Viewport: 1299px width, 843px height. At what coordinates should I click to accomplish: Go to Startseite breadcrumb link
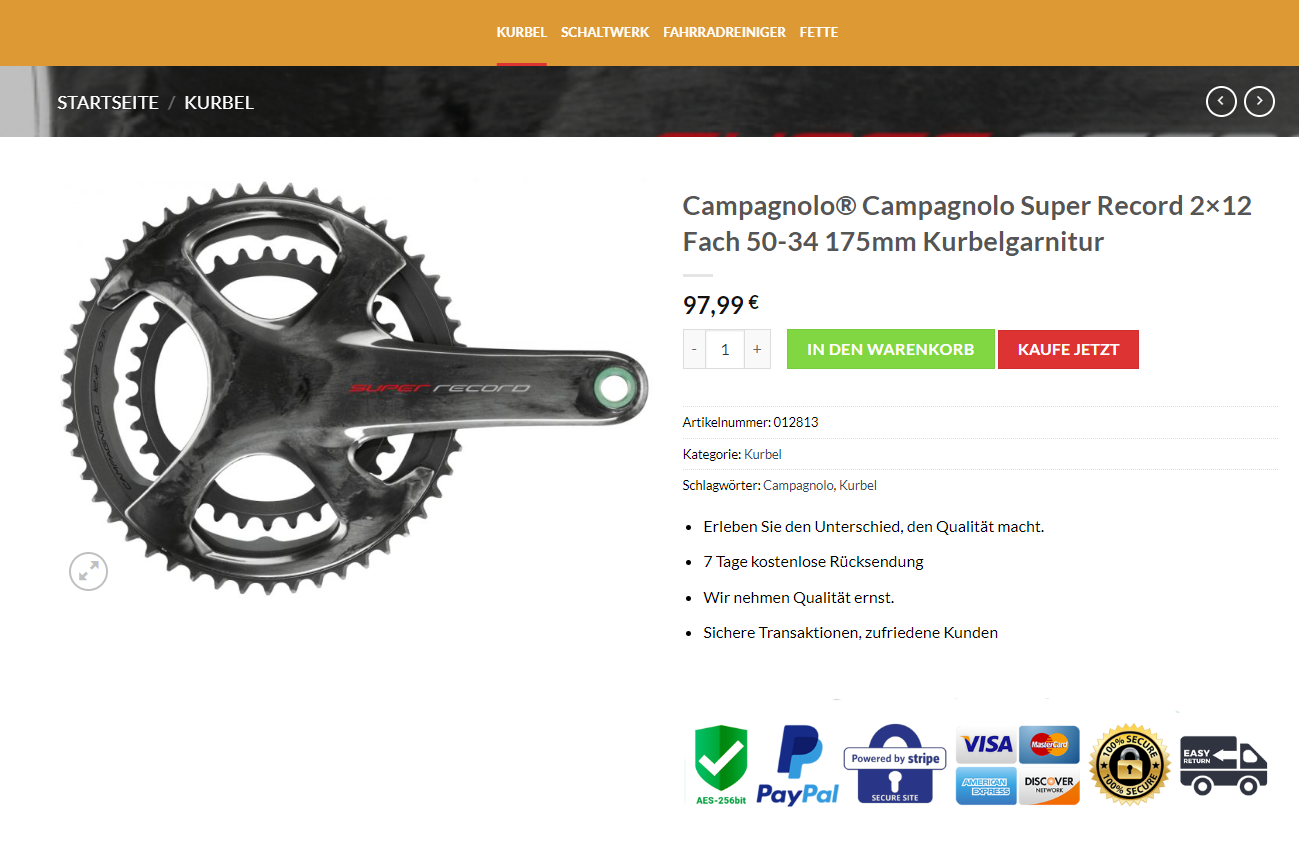pyautogui.click(x=108, y=102)
